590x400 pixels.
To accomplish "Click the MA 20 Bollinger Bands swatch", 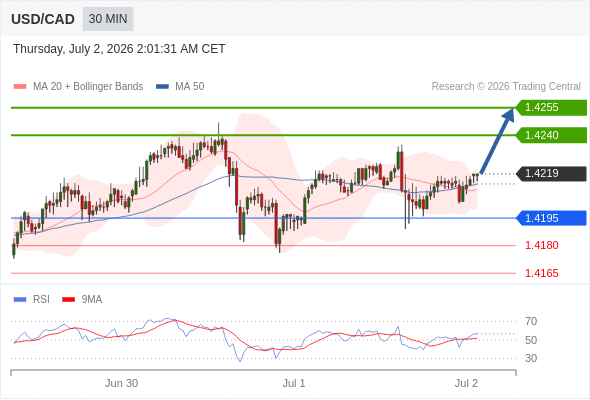I will (20, 87).
